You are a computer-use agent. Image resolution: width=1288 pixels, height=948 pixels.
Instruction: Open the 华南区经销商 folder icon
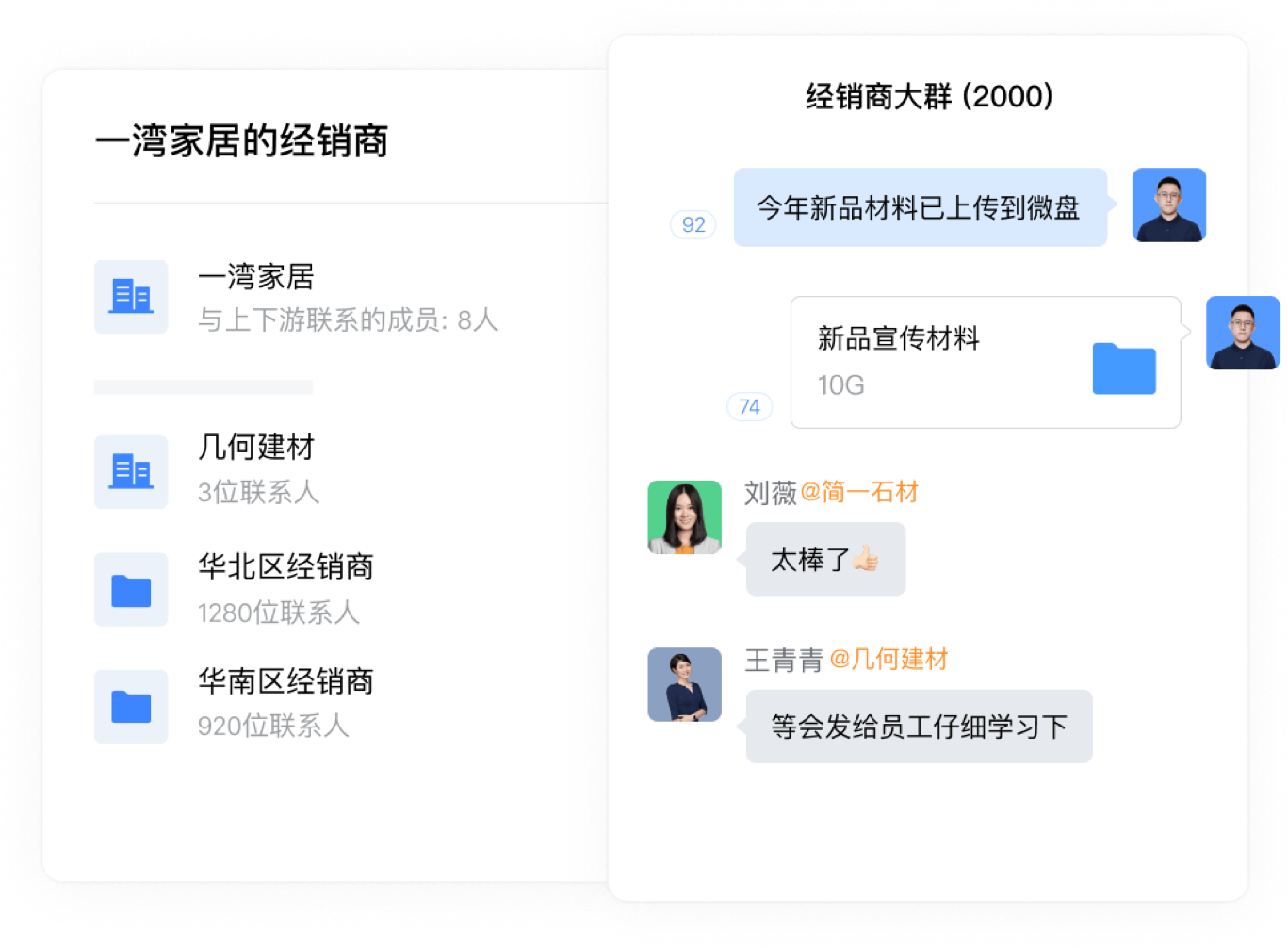(131, 707)
